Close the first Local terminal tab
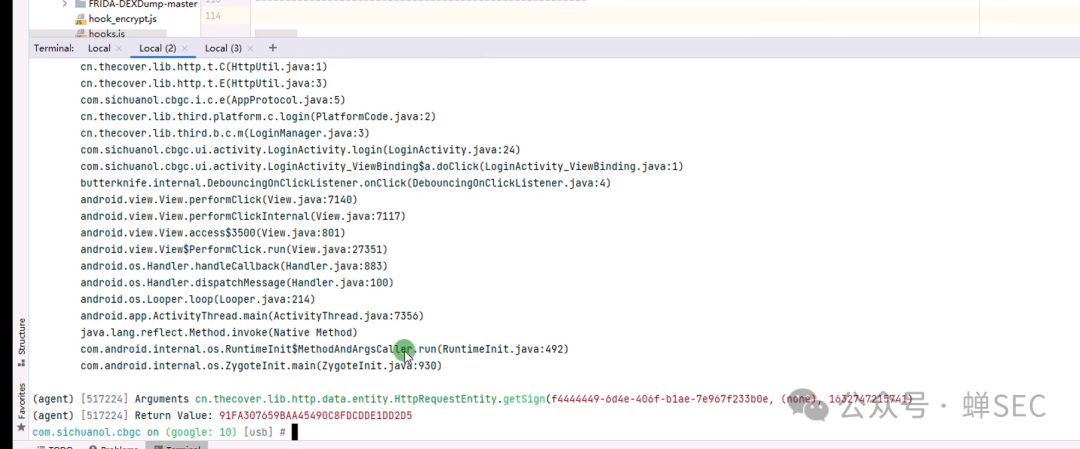 [x=119, y=48]
